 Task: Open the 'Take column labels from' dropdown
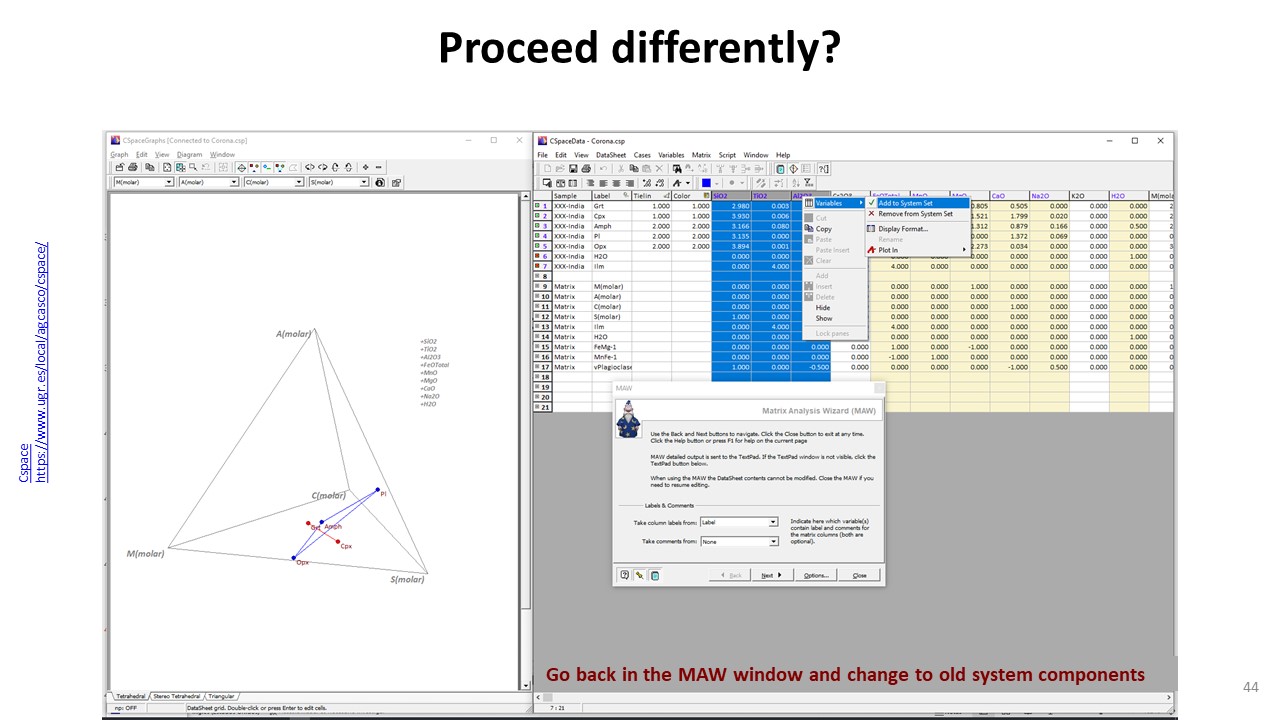click(x=773, y=522)
